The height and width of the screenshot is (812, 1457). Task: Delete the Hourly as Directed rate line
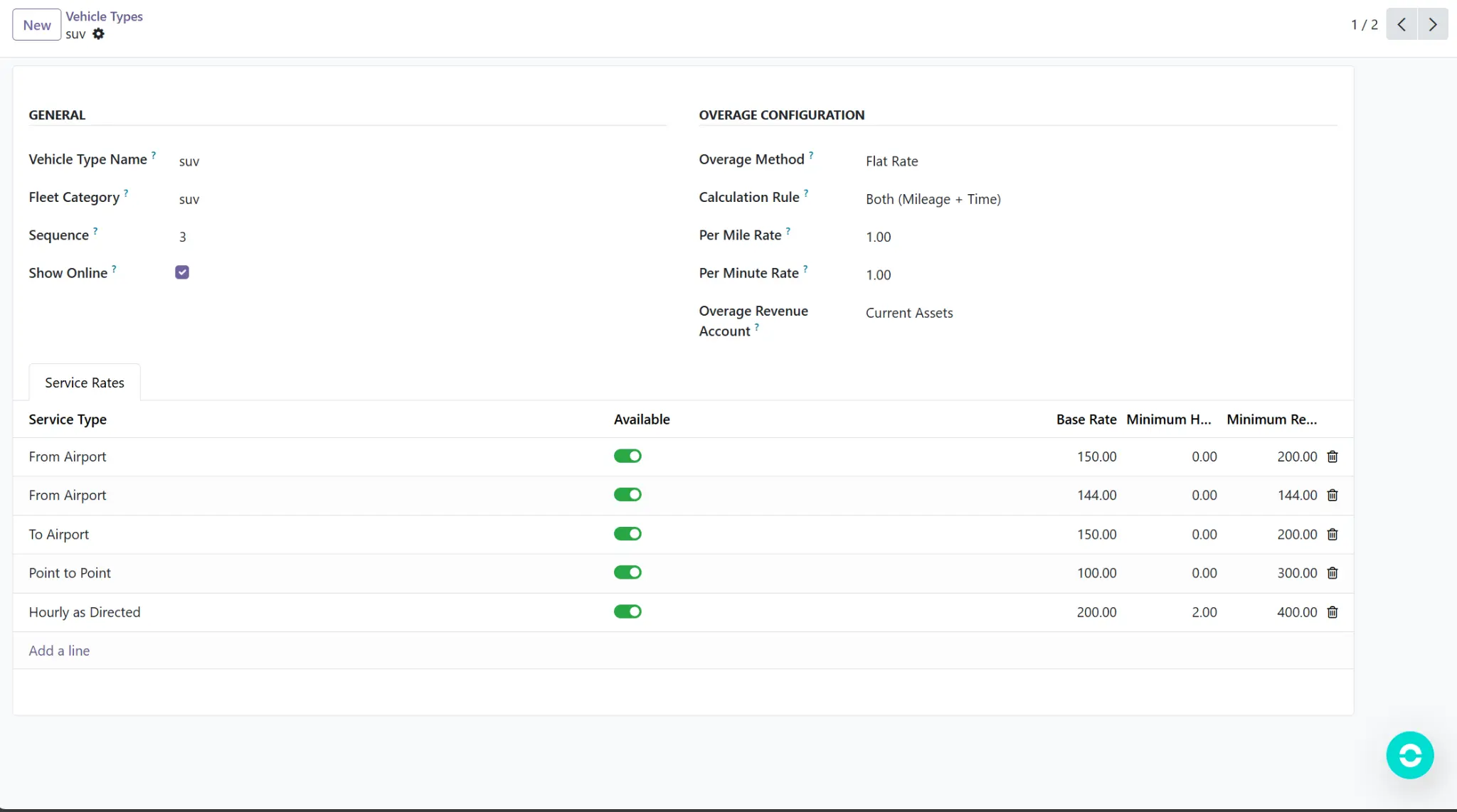(1332, 611)
